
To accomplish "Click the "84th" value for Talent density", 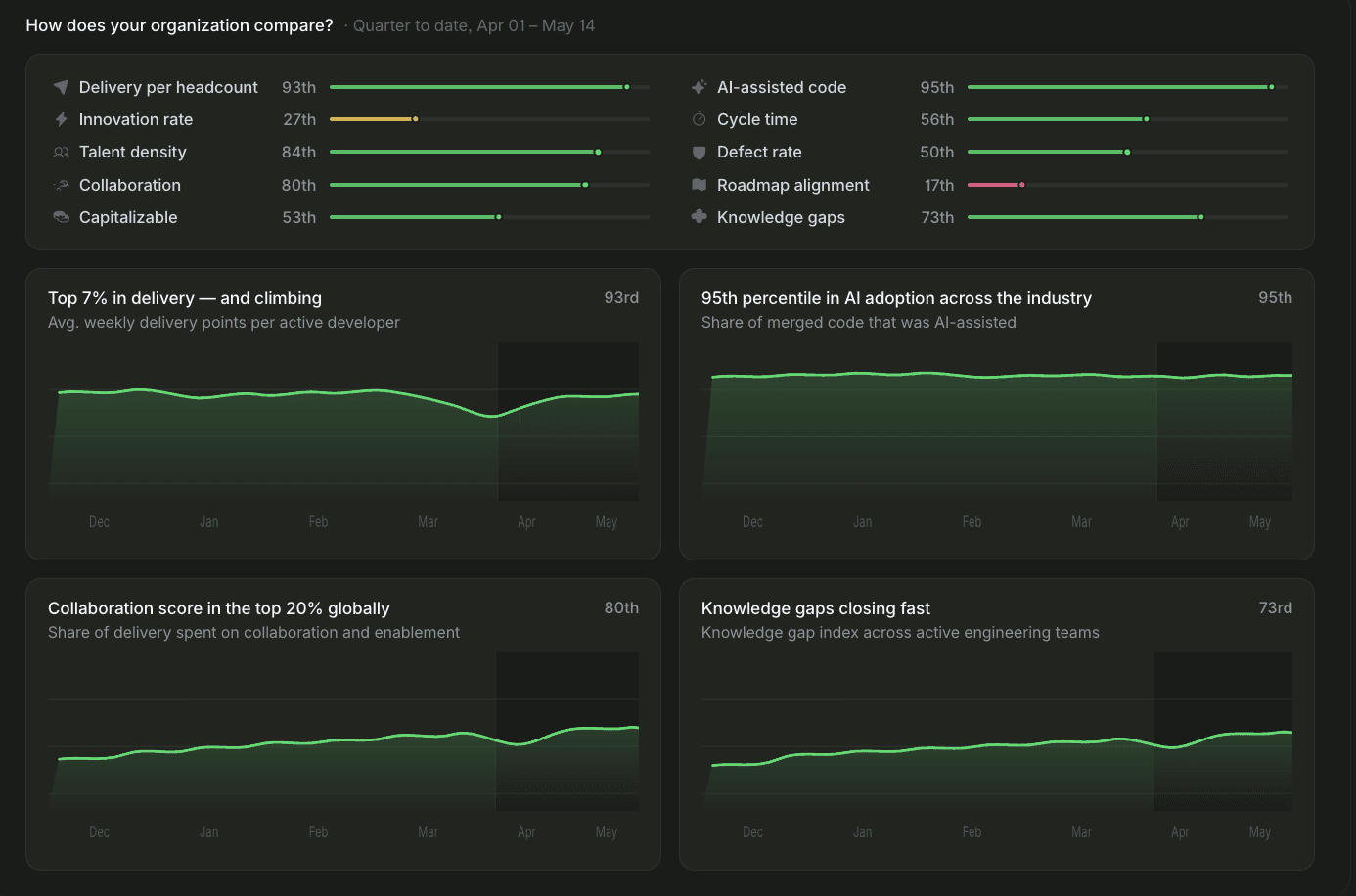I will 298,153.
